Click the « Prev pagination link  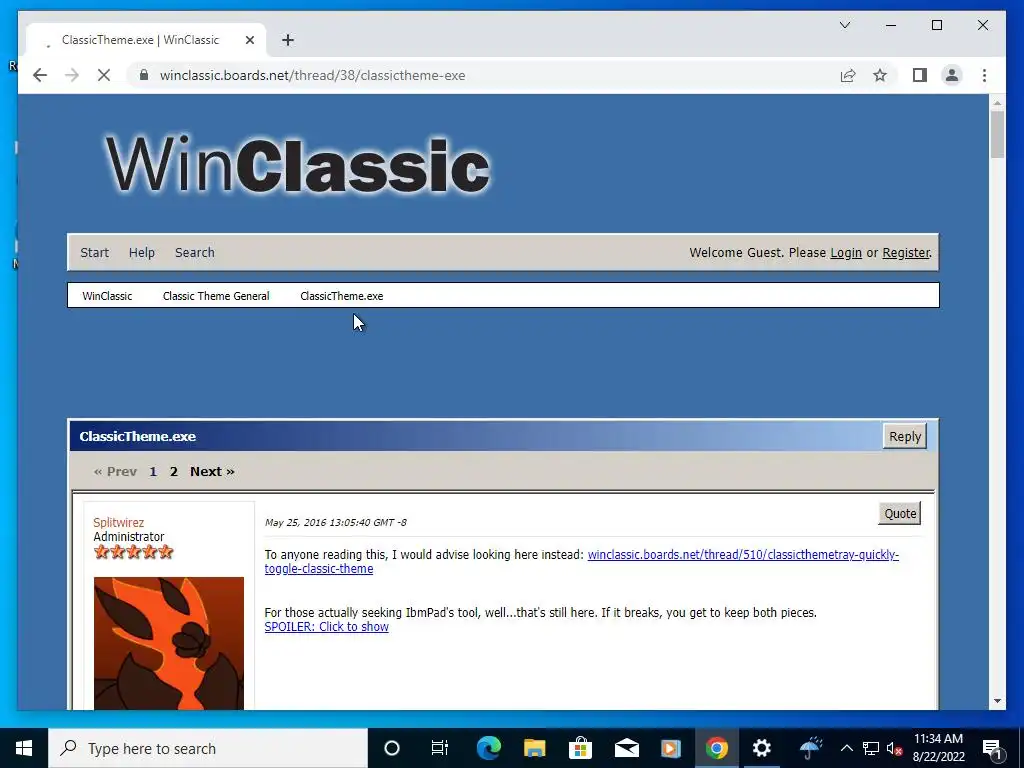(115, 472)
